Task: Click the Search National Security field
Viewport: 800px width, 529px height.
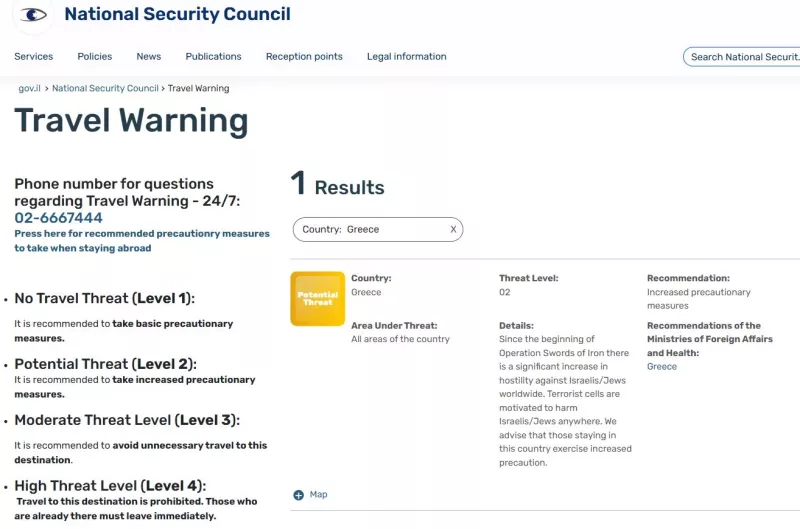Action: (x=743, y=57)
